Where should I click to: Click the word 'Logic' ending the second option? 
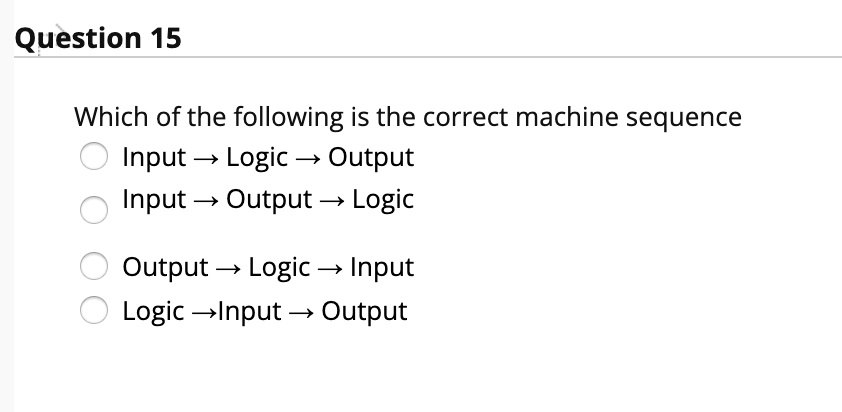(x=383, y=199)
